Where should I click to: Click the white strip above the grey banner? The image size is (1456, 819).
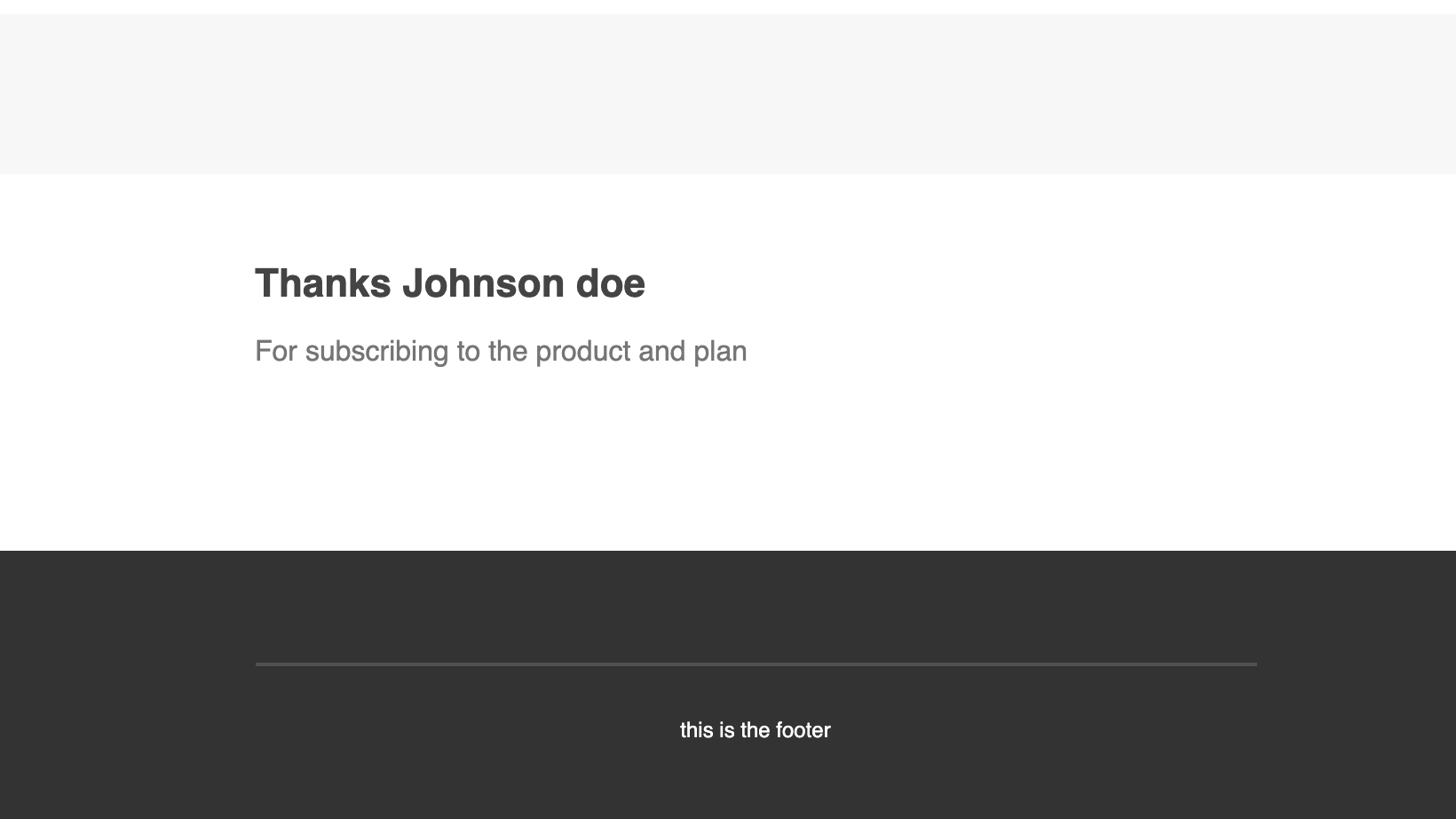coord(728,7)
